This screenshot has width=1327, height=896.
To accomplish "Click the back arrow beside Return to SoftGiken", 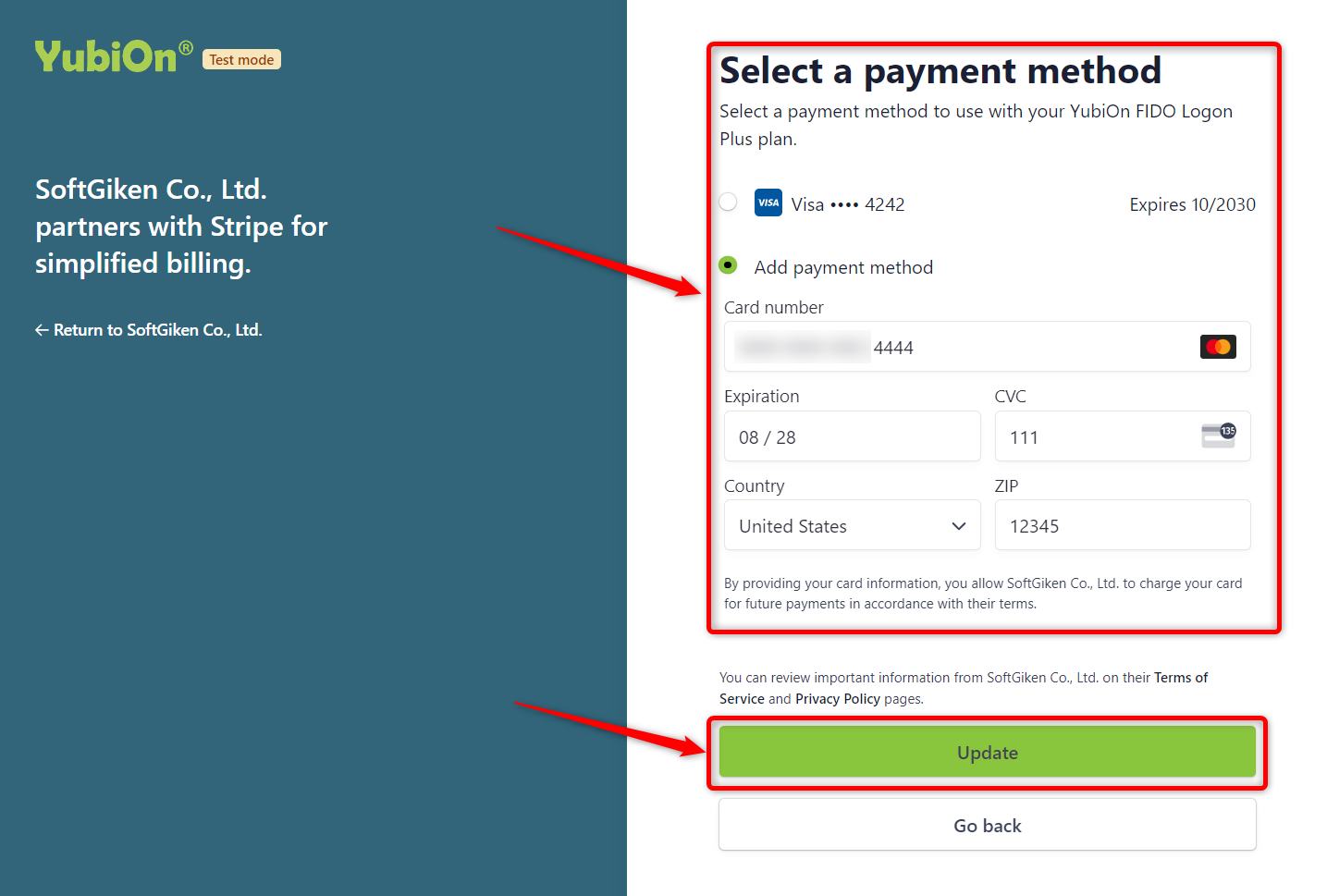I will 42,330.
